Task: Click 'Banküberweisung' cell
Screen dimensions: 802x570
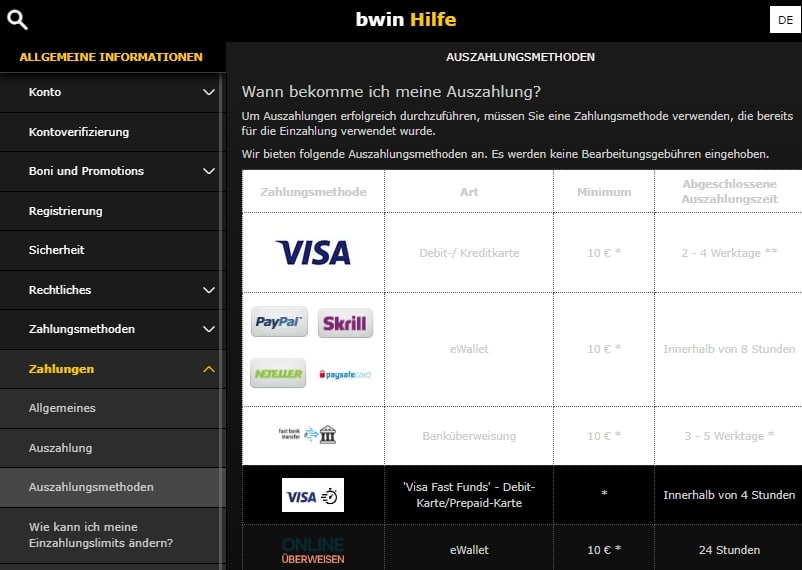Action: (x=469, y=436)
